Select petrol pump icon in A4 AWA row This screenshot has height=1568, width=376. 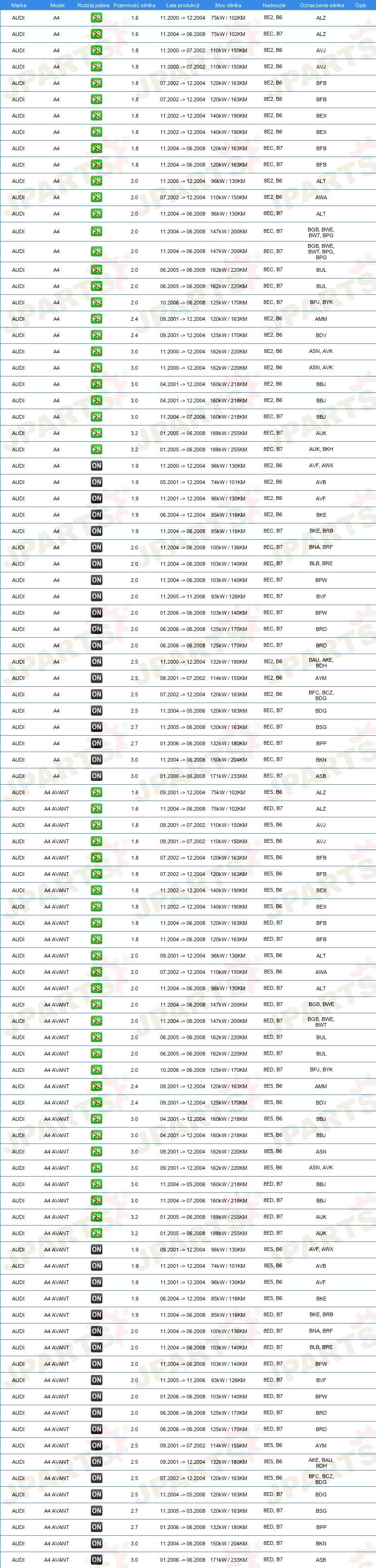96,197
